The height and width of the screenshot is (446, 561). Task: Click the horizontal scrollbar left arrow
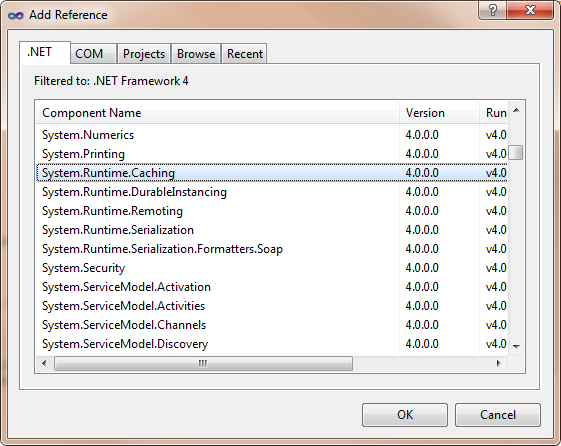click(44, 364)
